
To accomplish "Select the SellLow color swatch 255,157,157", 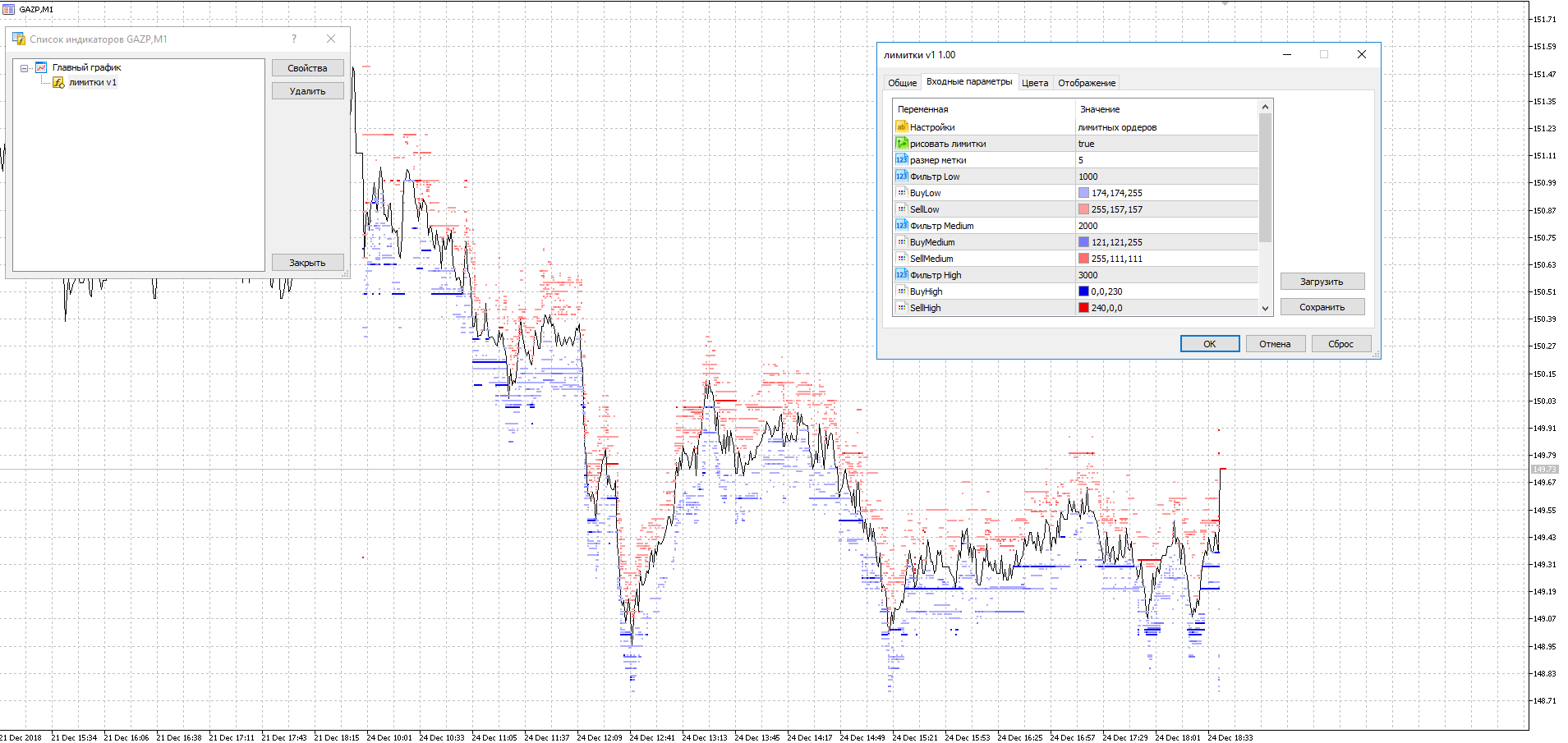I will click(x=1083, y=209).
